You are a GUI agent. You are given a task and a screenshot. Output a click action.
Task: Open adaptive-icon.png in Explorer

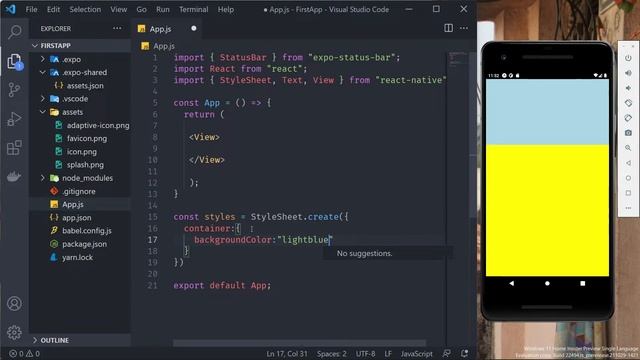(x=98, y=125)
